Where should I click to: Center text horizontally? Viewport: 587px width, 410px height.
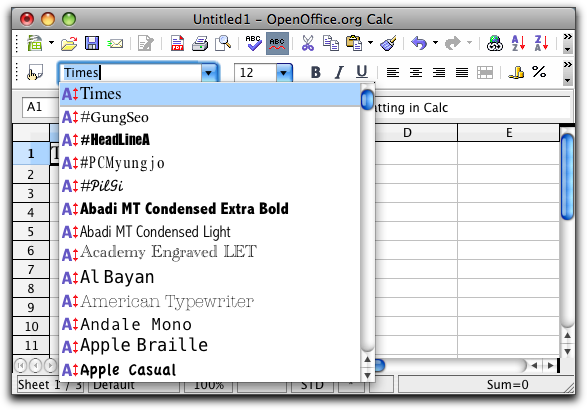tap(416, 72)
